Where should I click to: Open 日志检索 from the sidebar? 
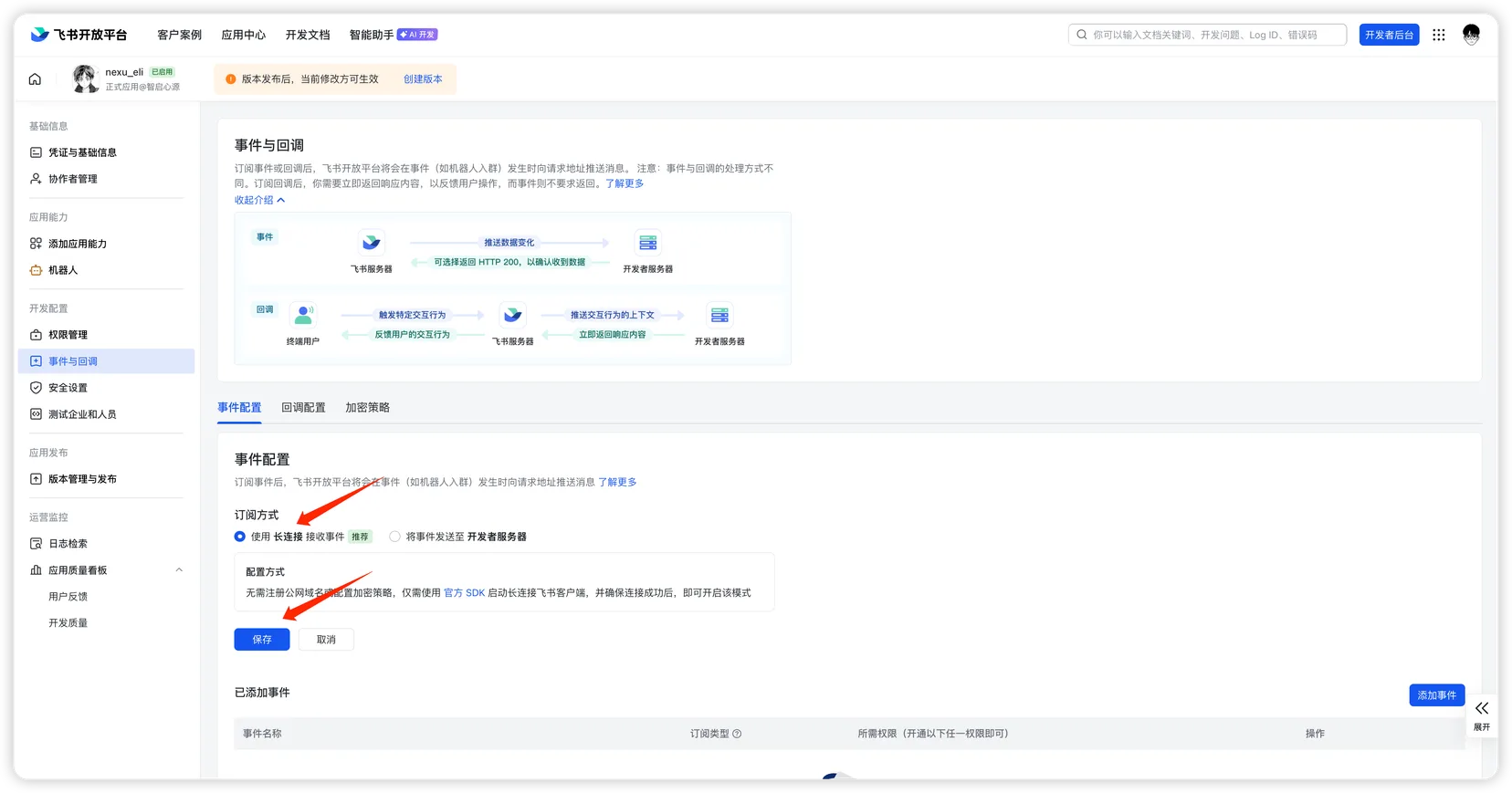tap(68, 544)
